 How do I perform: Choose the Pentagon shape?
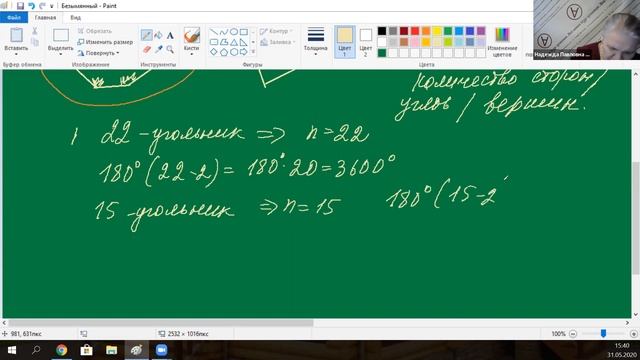pos(224,52)
